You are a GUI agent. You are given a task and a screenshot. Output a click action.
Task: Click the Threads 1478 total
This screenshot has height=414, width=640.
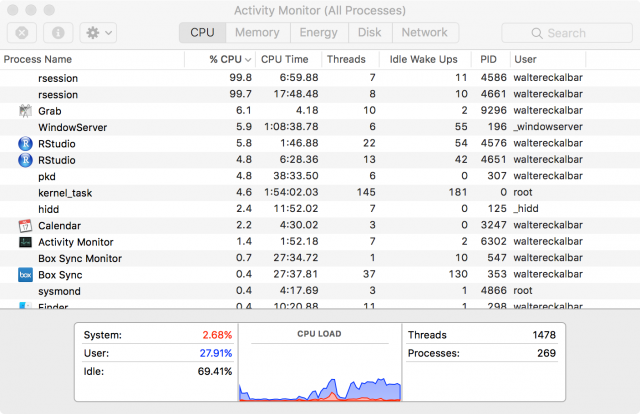click(x=544, y=335)
